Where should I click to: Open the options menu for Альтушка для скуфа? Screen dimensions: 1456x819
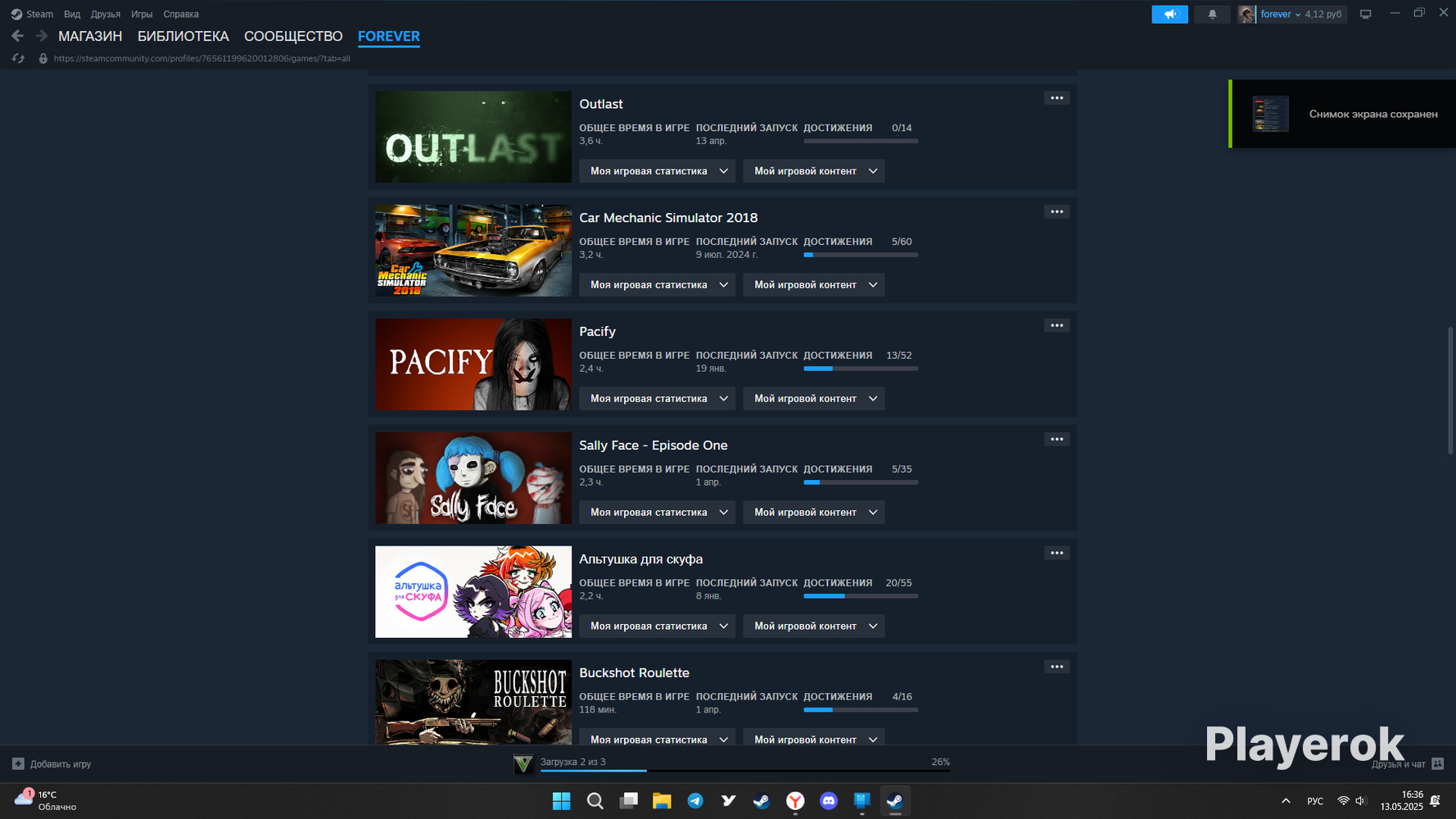[1057, 554]
